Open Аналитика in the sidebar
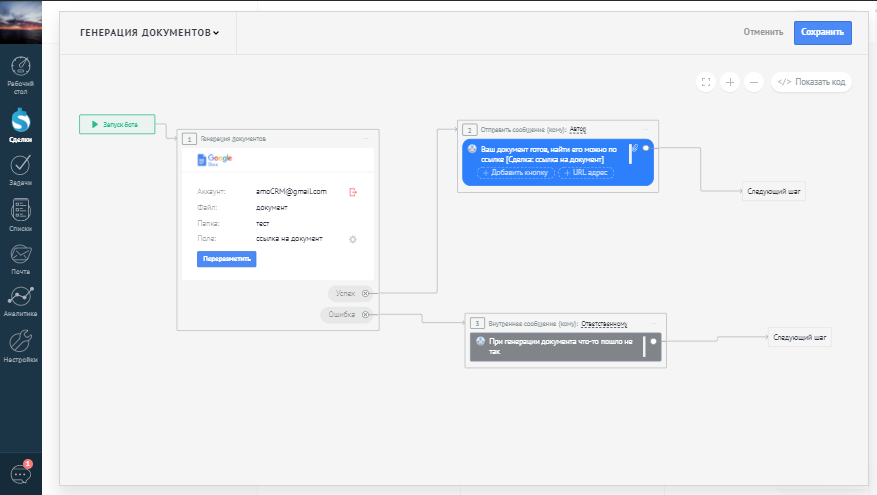Image resolution: width=877 pixels, height=495 pixels. (20, 300)
